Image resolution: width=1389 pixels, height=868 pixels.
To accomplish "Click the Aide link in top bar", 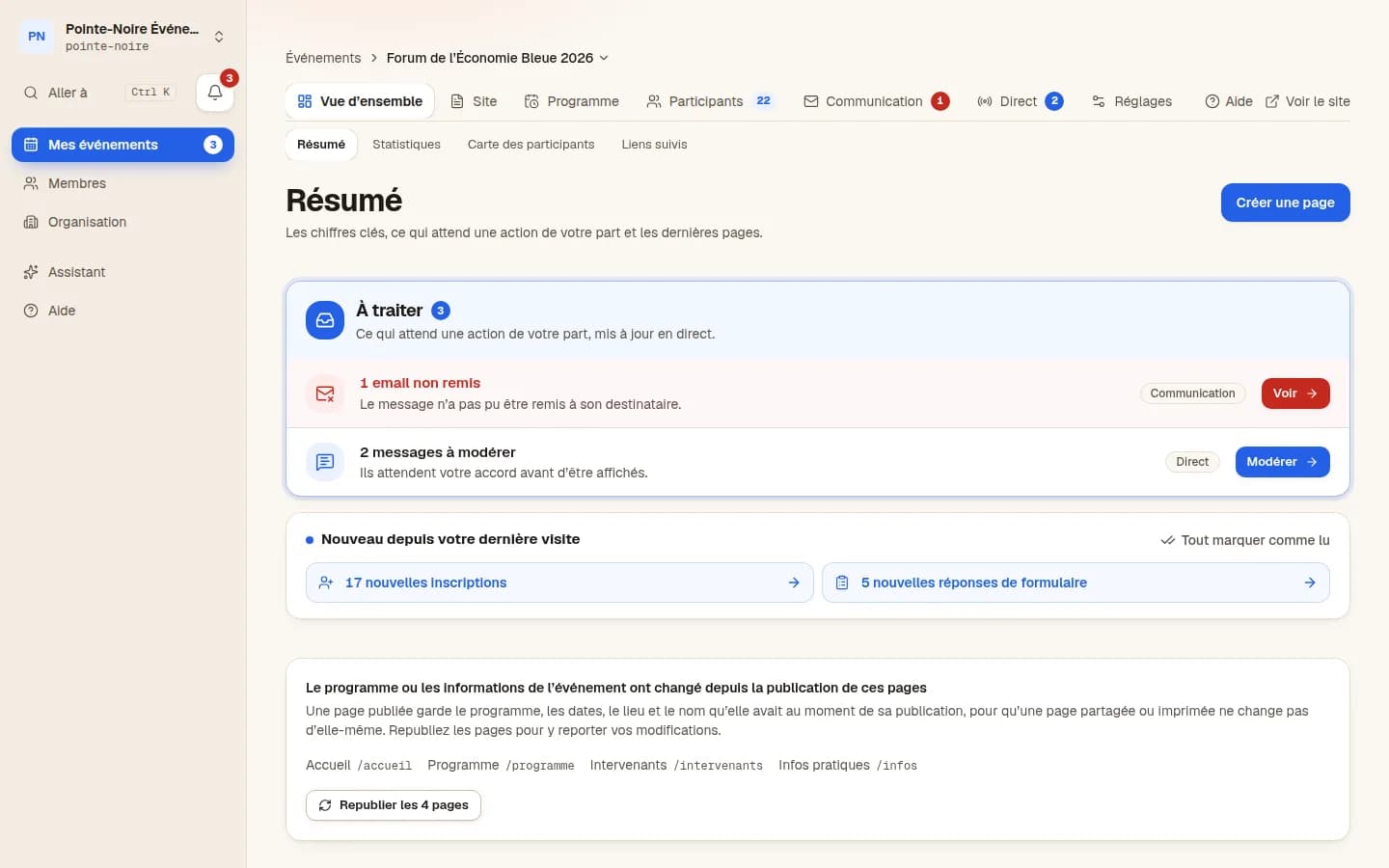I will 1229,101.
